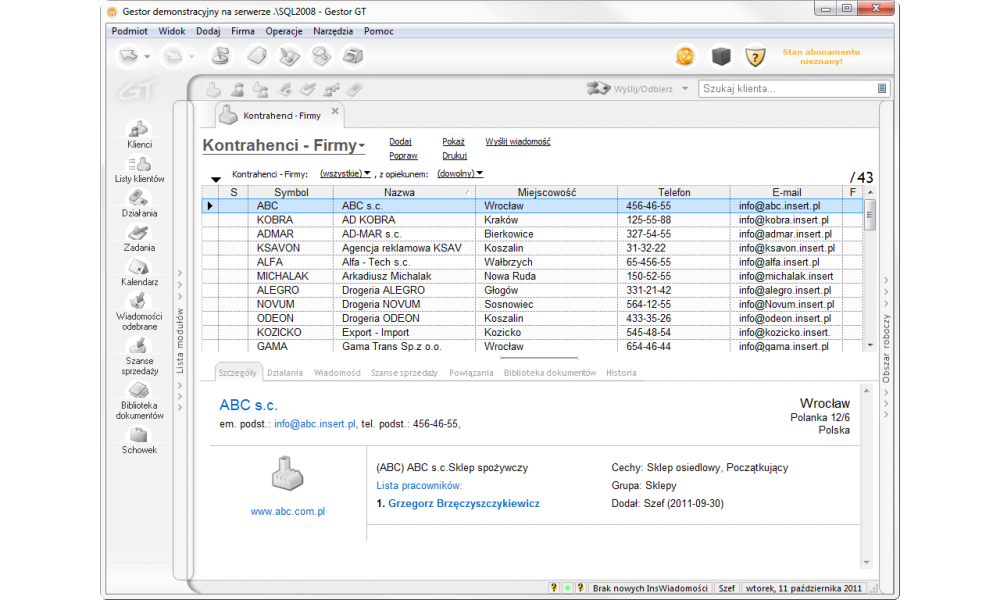Image resolution: width=1000 pixels, height=600 pixels.
Task: Switch to the Historia tab
Action: [621, 373]
